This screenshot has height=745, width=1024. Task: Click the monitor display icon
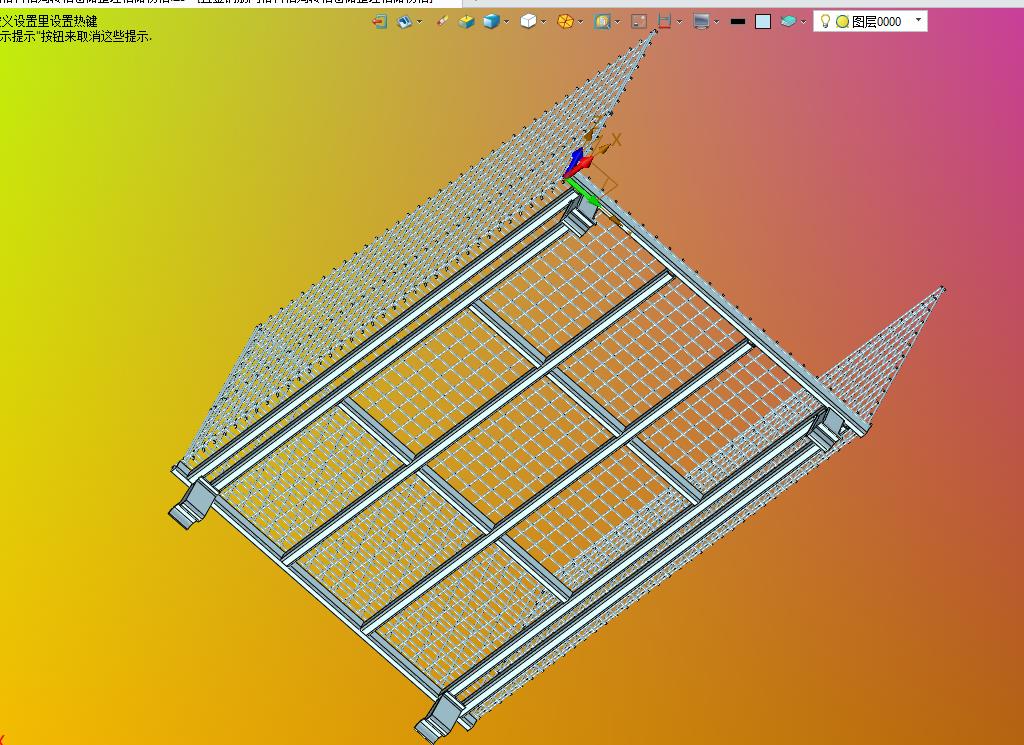(x=701, y=22)
